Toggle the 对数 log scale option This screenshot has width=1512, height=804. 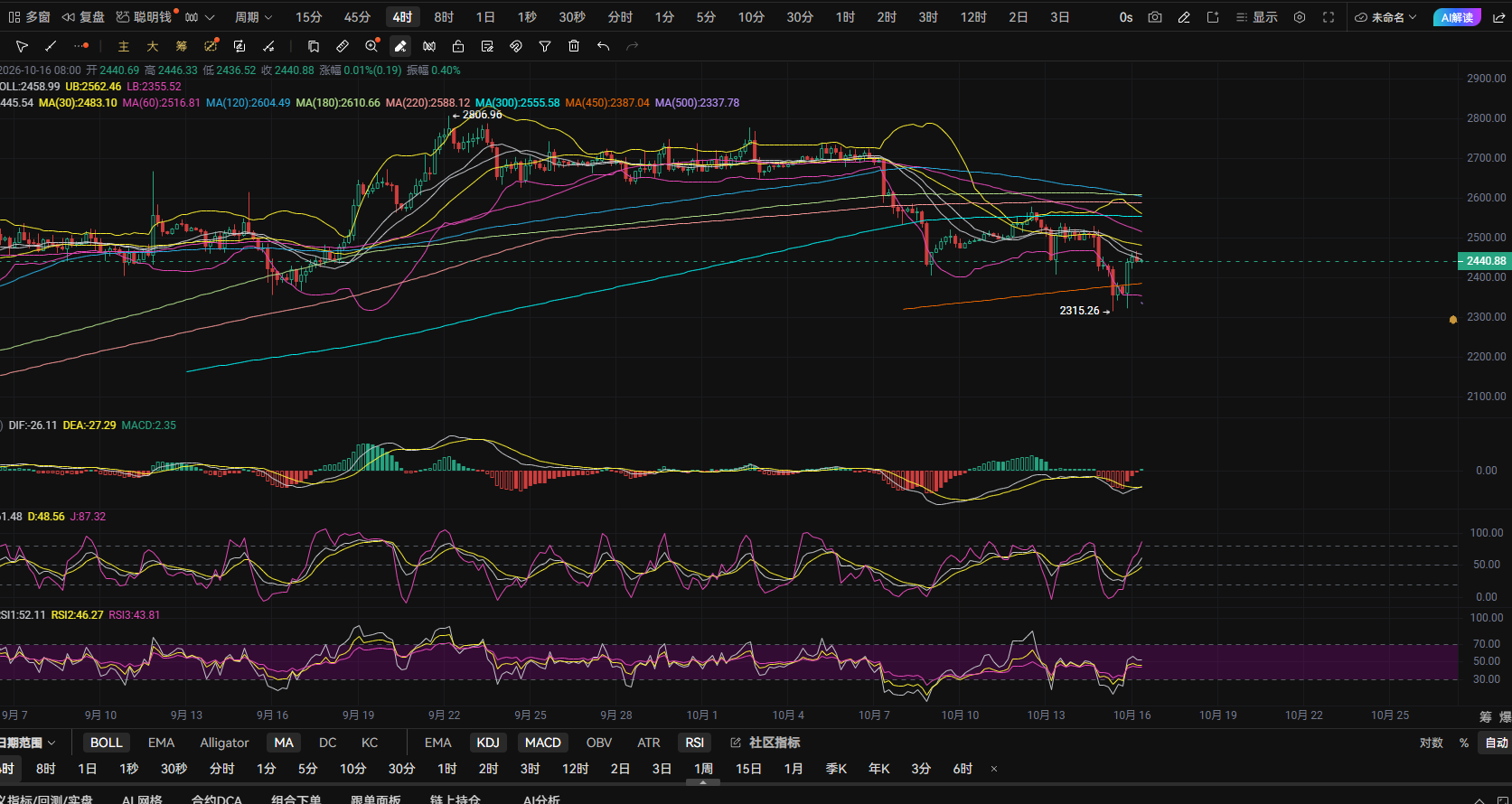1432,743
